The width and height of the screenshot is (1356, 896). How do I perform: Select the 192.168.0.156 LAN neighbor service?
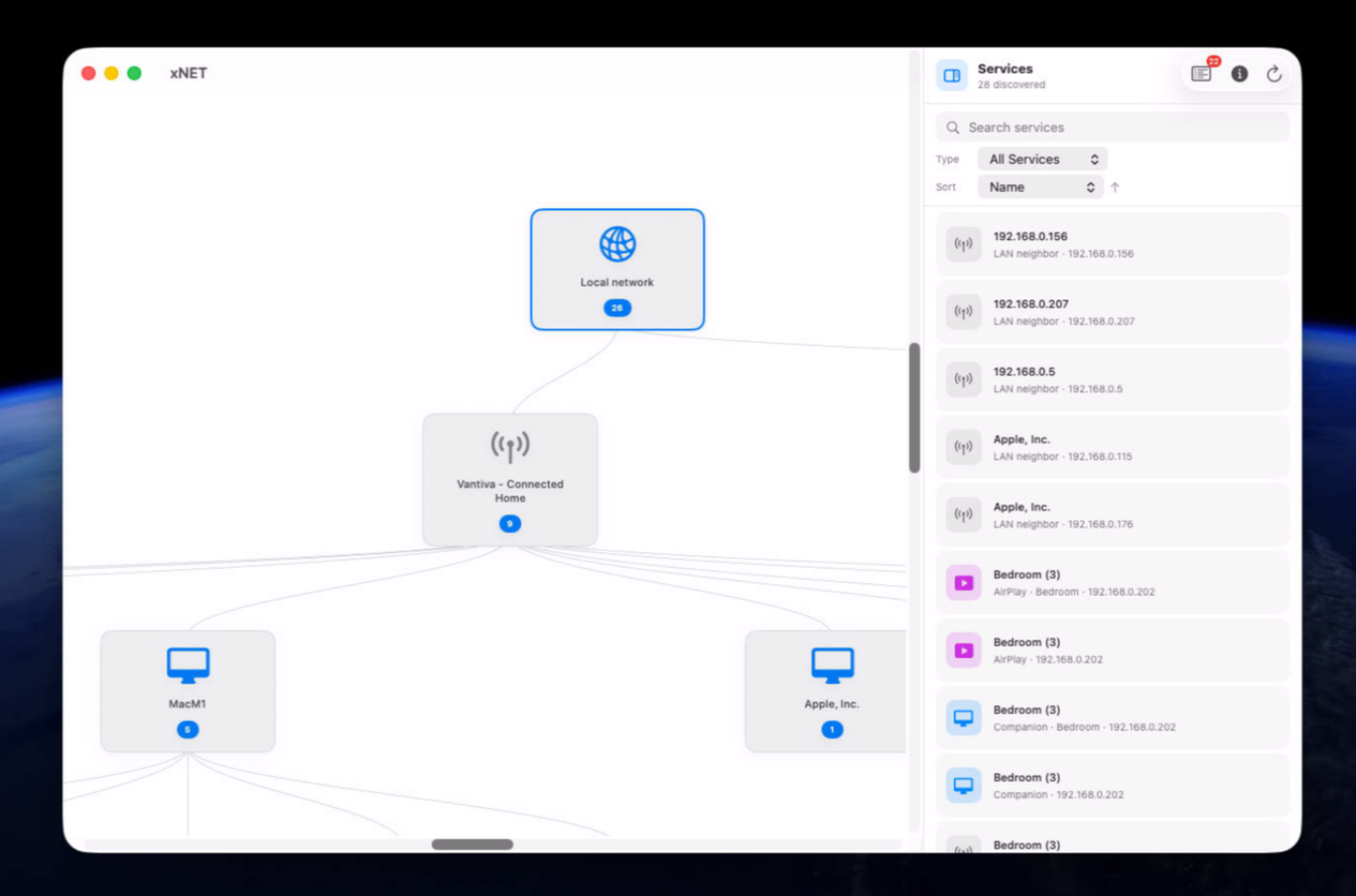click(1112, 244)
